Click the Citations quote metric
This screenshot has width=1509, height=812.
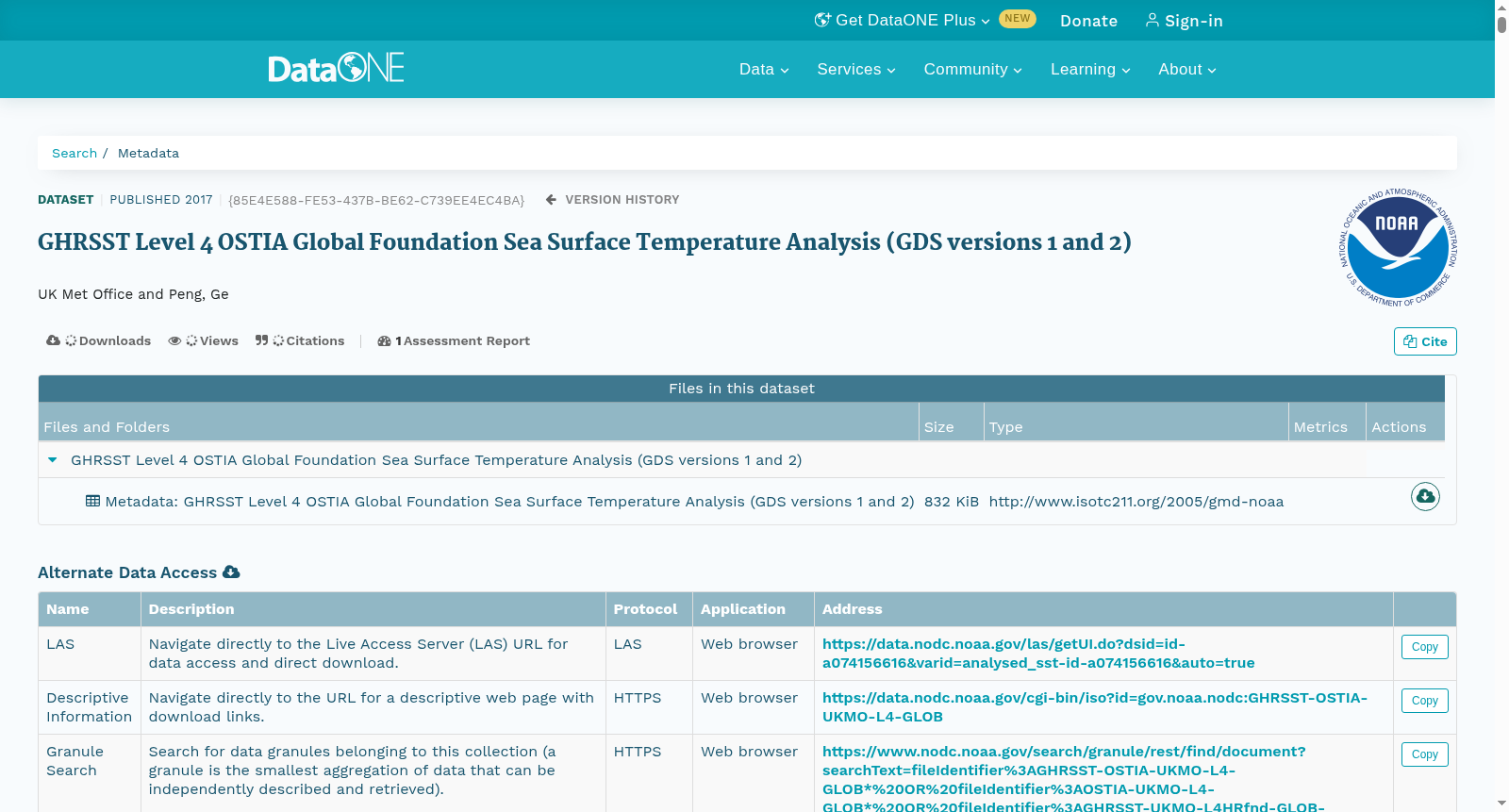pyautogui.click(x=300, y=340)
